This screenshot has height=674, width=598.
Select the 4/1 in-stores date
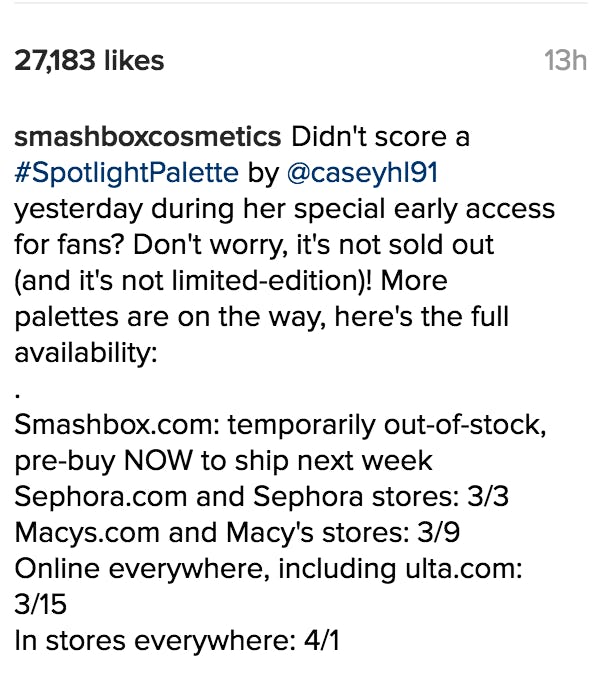tap(322, 640)
